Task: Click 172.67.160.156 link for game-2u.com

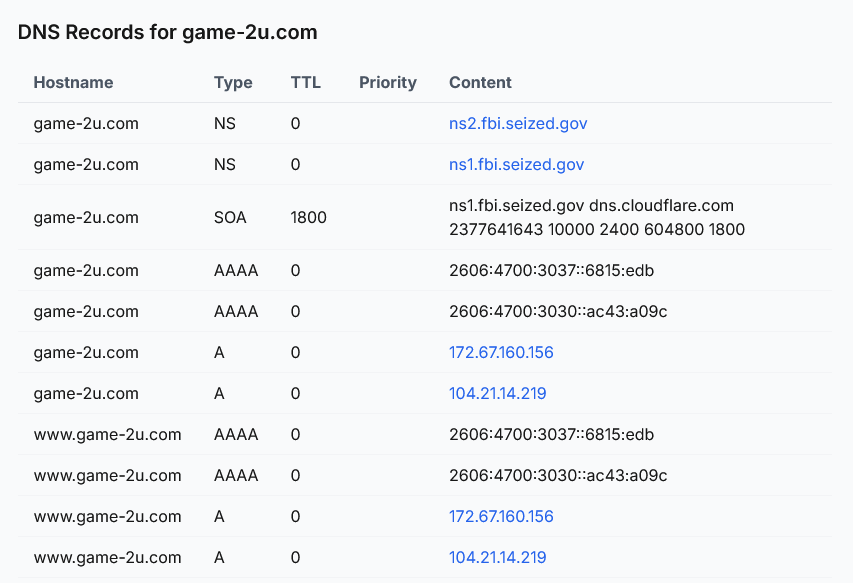Action: [x=501, y=352]
